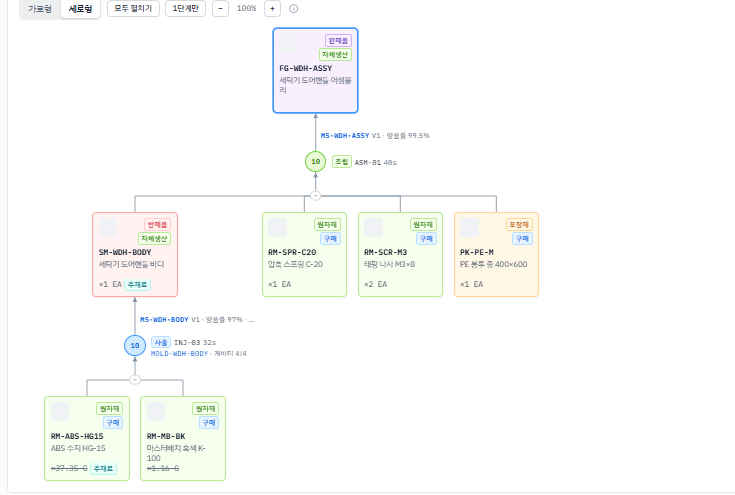The image size is (735, 495).
Task: Select the RM-SPR-C20 node card
Action: point(304,255)
